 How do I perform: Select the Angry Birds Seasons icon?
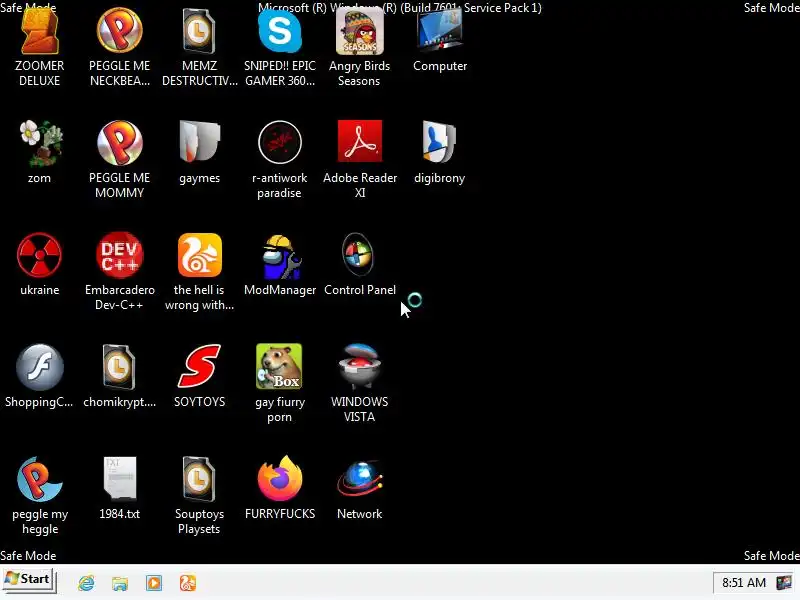pos(360,32)
